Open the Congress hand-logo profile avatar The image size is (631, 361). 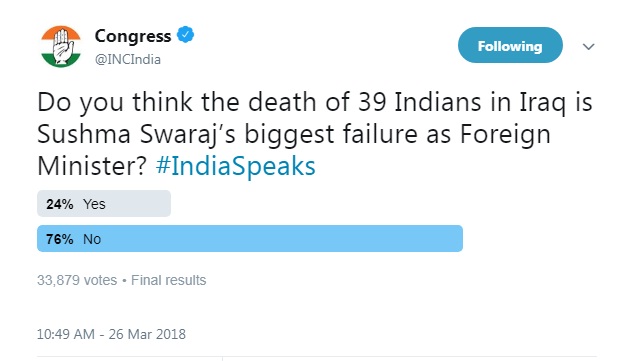pyautogui.click(x=61, y=46)
